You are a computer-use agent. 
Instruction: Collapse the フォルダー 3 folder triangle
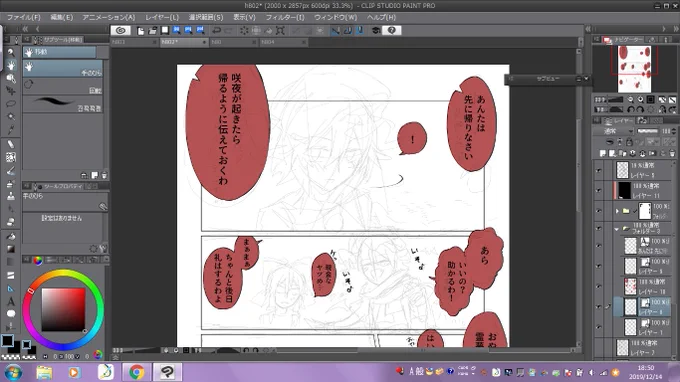(617, 229)
